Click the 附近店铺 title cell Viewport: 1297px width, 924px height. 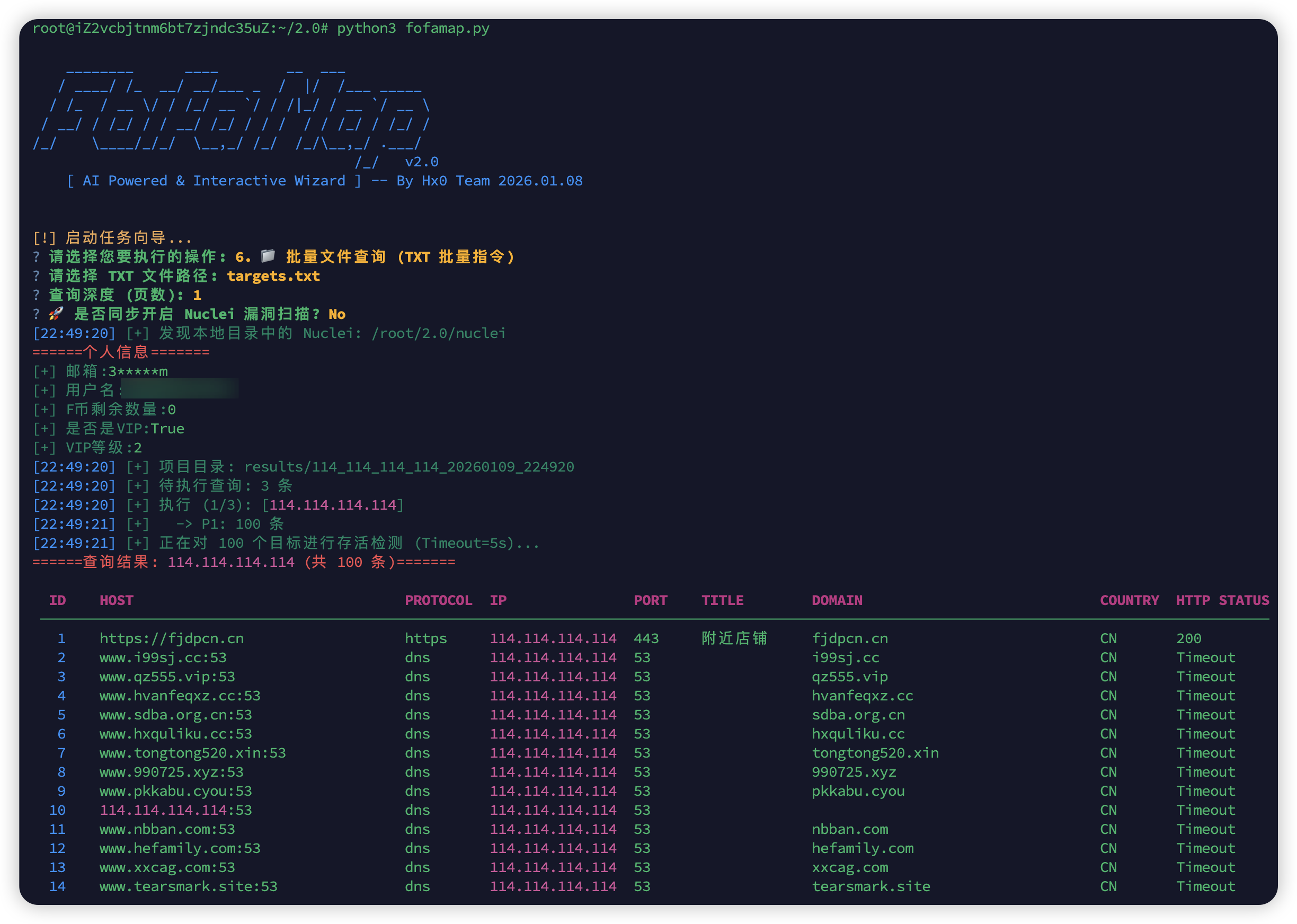pyautogui.click(x=734, y=638)
